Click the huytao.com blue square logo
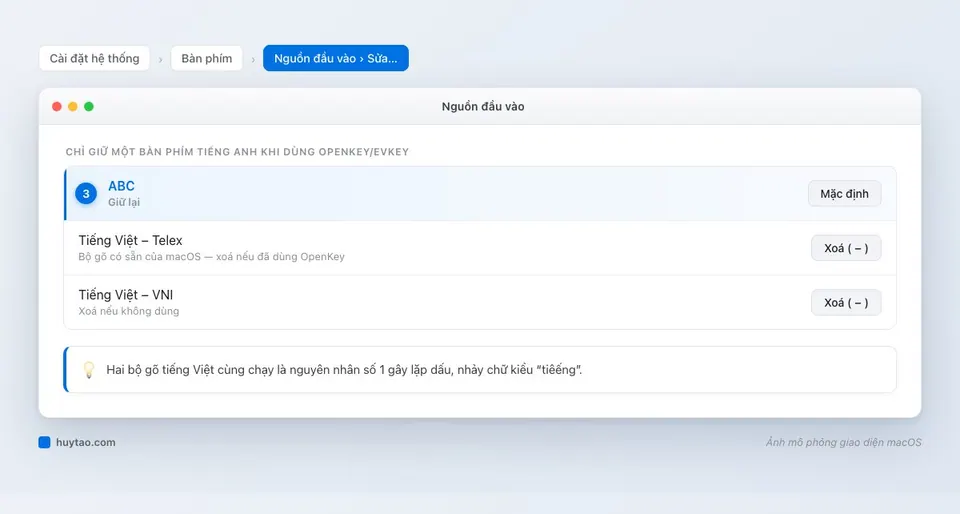 [44, 442]
